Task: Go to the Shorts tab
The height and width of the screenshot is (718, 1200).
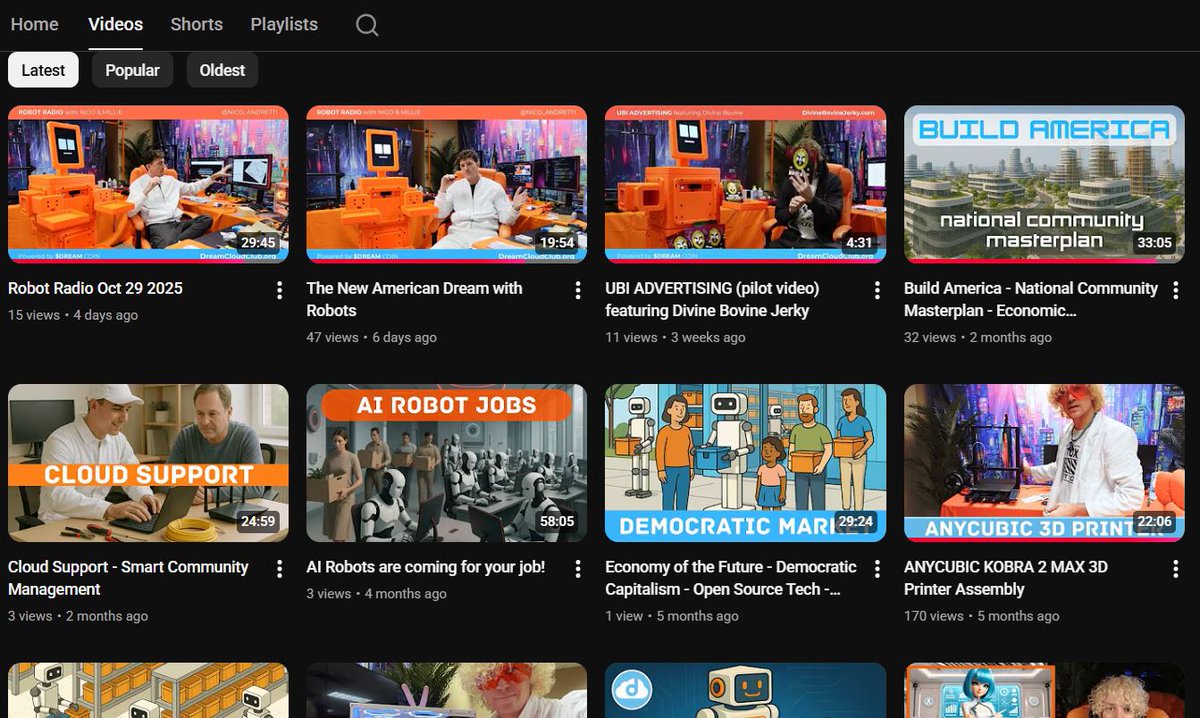Action: 196,24
